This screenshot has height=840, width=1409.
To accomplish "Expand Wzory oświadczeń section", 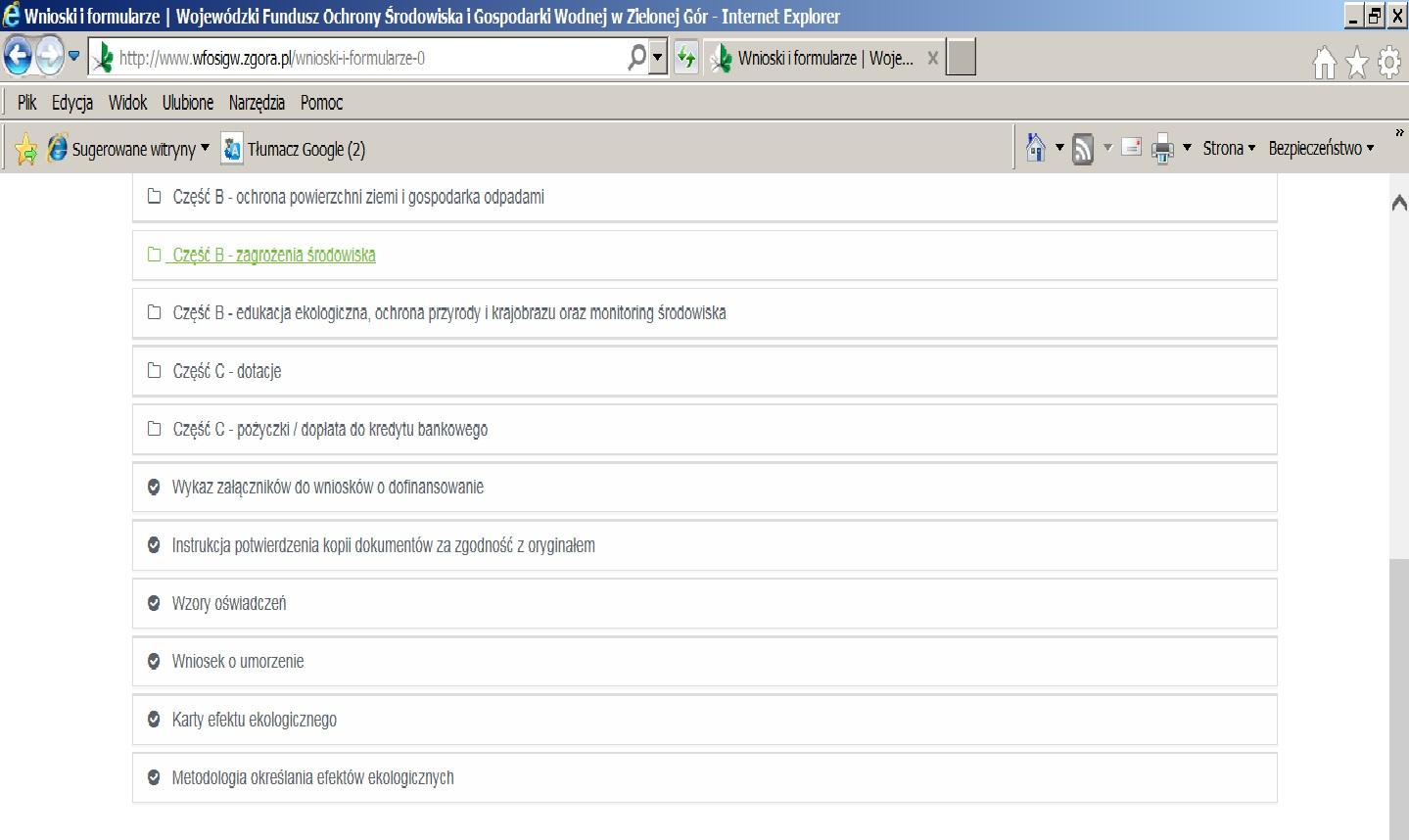I will [704, 604].
